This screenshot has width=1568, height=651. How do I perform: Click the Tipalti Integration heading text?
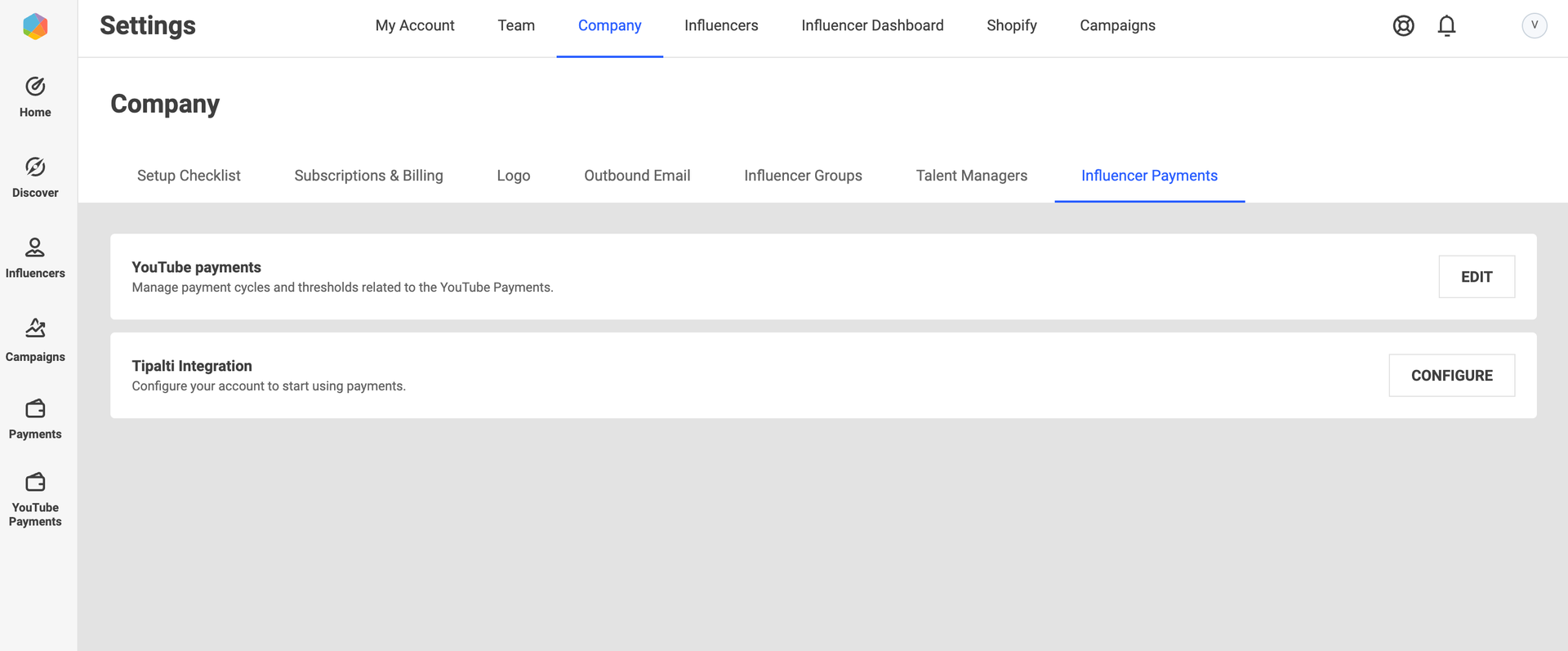pyautogui.click(x=192, y=366)
